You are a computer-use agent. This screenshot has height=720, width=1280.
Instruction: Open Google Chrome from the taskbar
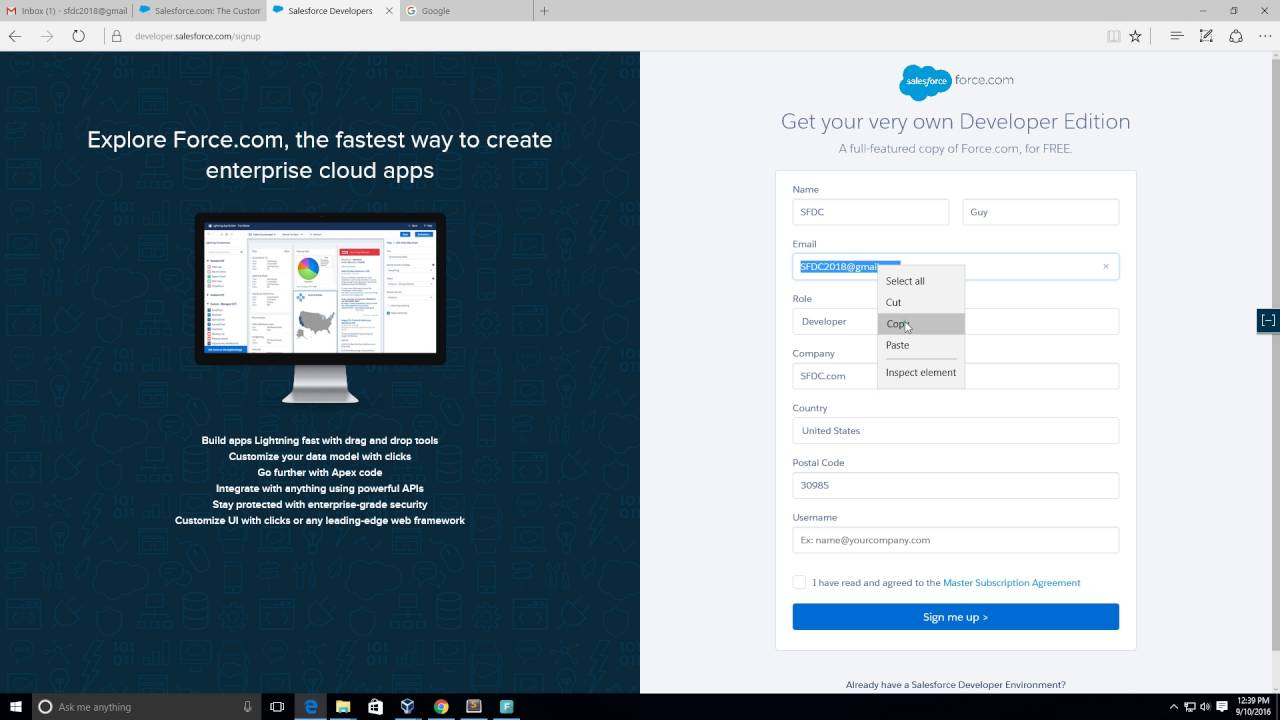[441, 706]
